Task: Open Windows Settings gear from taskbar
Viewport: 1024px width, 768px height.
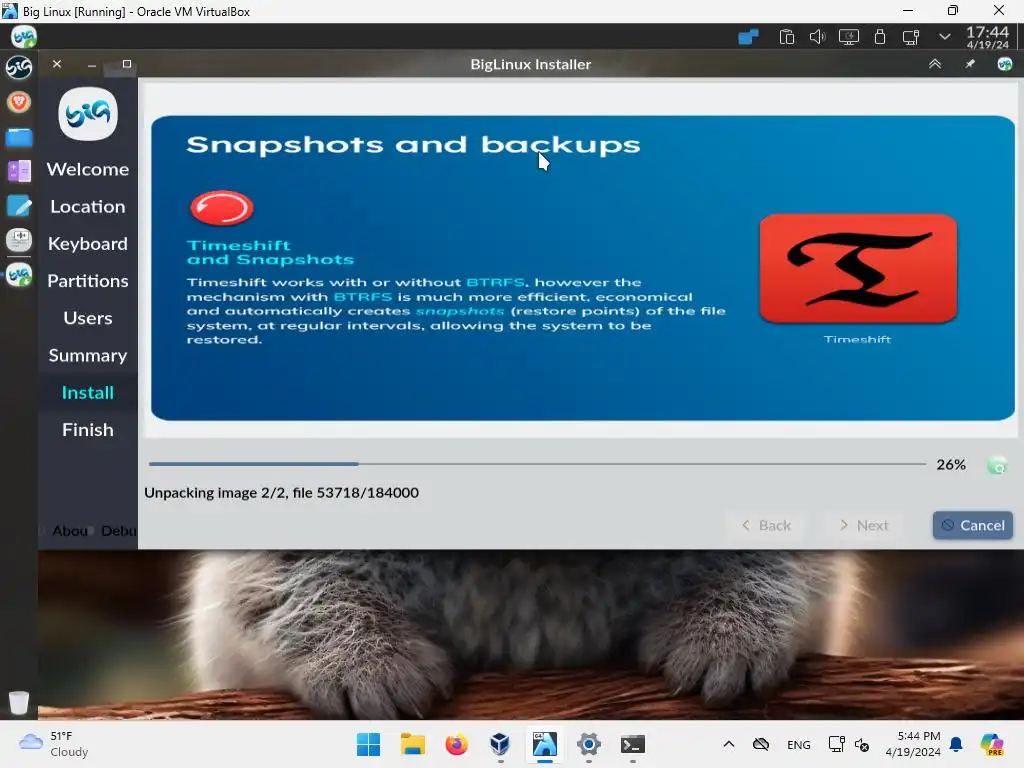Action: click(588, 744)
